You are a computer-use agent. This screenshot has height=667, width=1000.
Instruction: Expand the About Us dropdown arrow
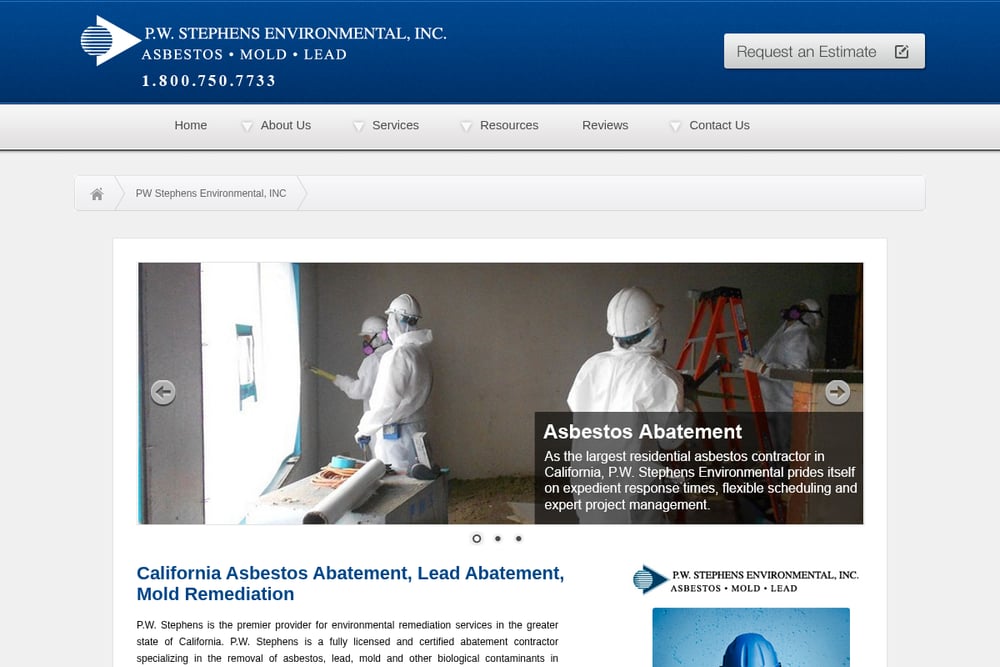click(x=247, y=126)
